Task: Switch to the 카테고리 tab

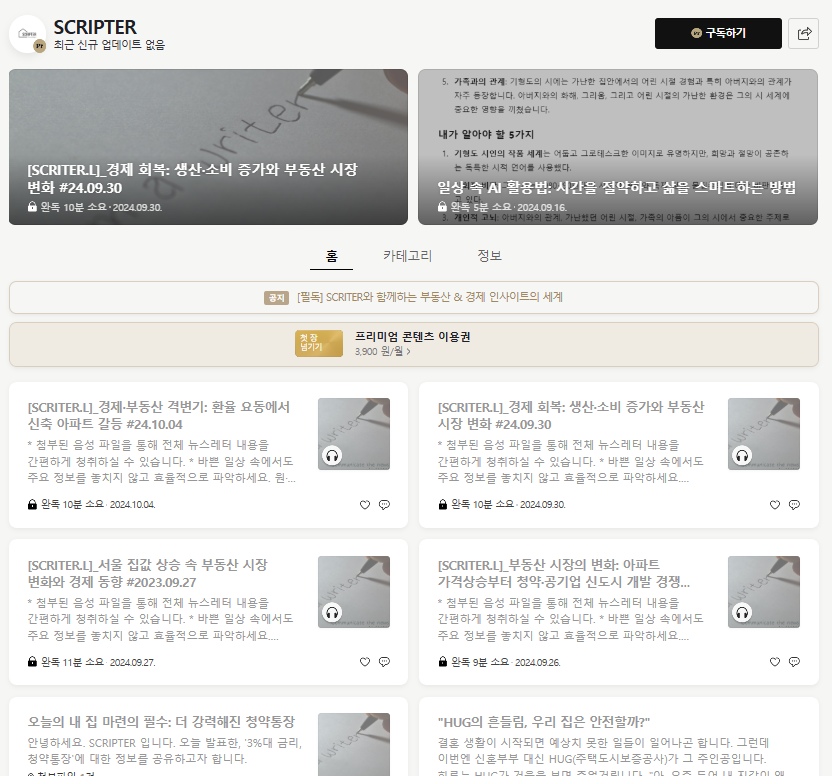Action: (x=408, y=256)
